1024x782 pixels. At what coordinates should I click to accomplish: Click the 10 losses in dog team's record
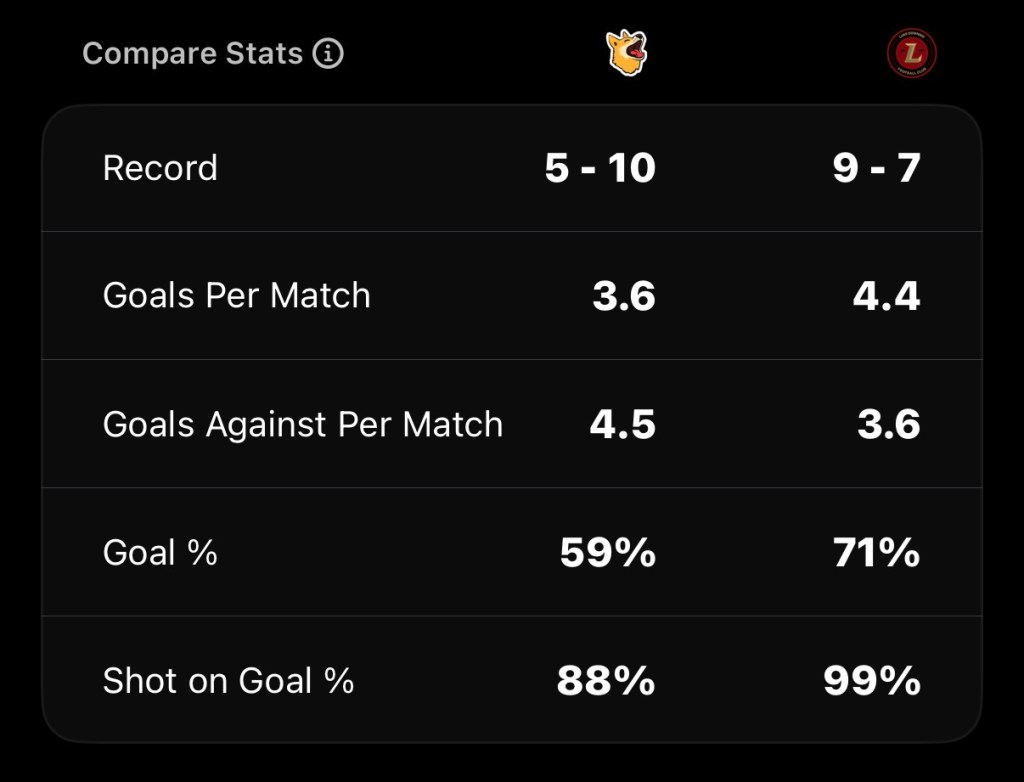(x=631, y=168)
